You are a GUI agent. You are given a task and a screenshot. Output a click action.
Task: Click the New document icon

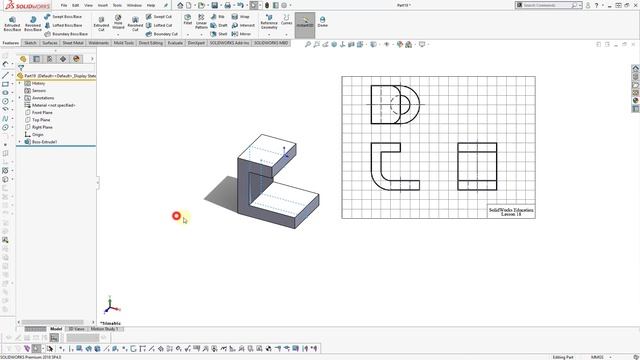[x=189, y=5]
